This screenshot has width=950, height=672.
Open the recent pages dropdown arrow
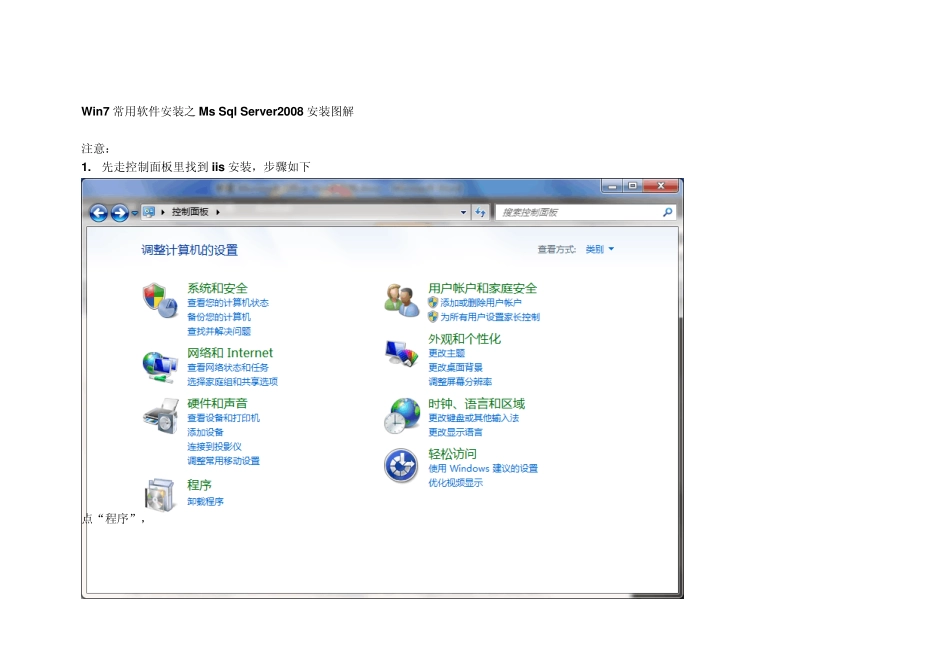click(135, 213)
